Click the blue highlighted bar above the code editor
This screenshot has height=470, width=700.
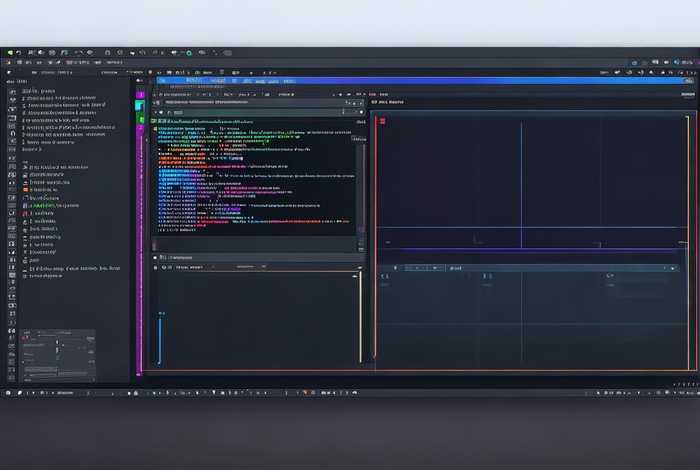tap(424, 81)
